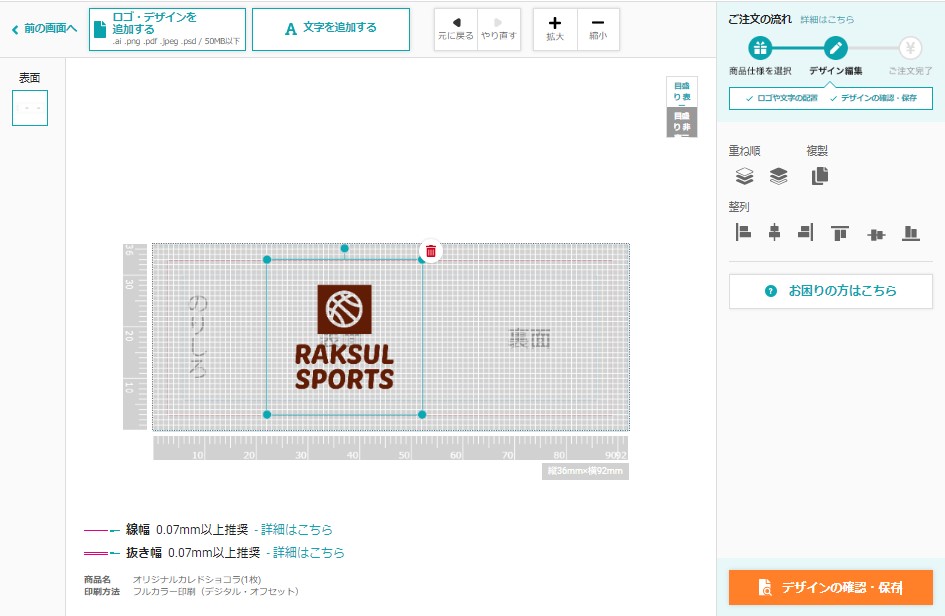
Task: Align left using 整列 icon
Action: tap(743, 232)
